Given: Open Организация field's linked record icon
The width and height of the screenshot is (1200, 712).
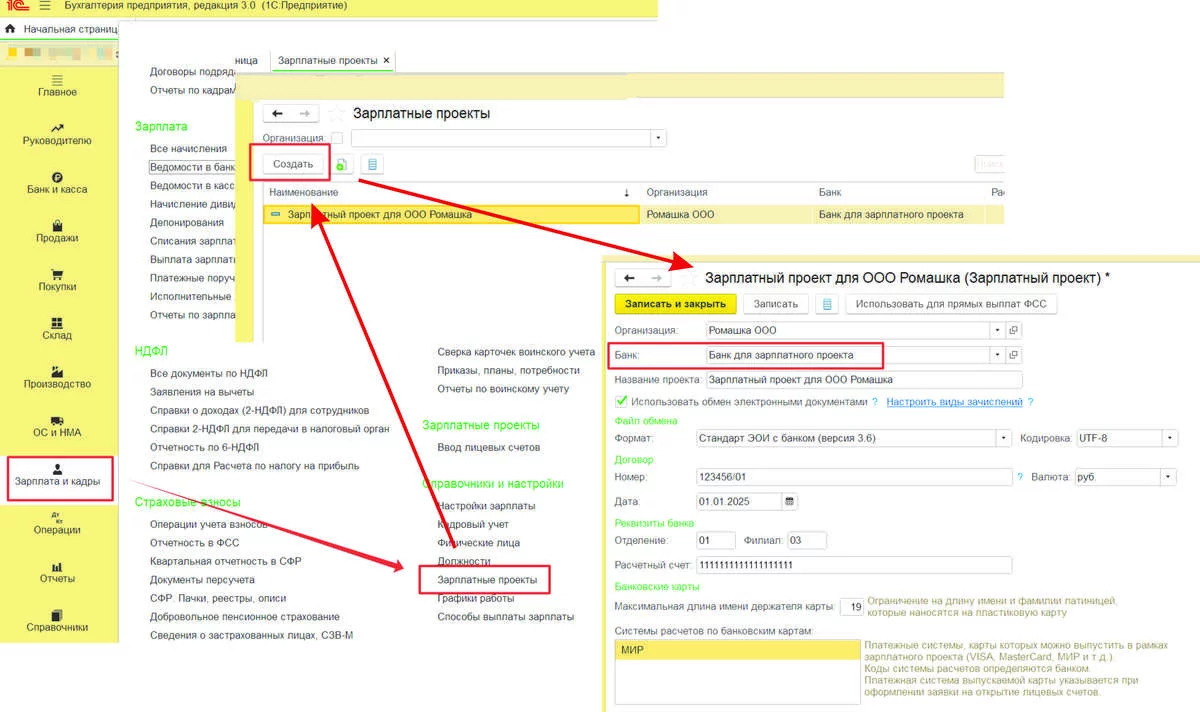Looking at the screenshot, I should (x=1013, y=330).
